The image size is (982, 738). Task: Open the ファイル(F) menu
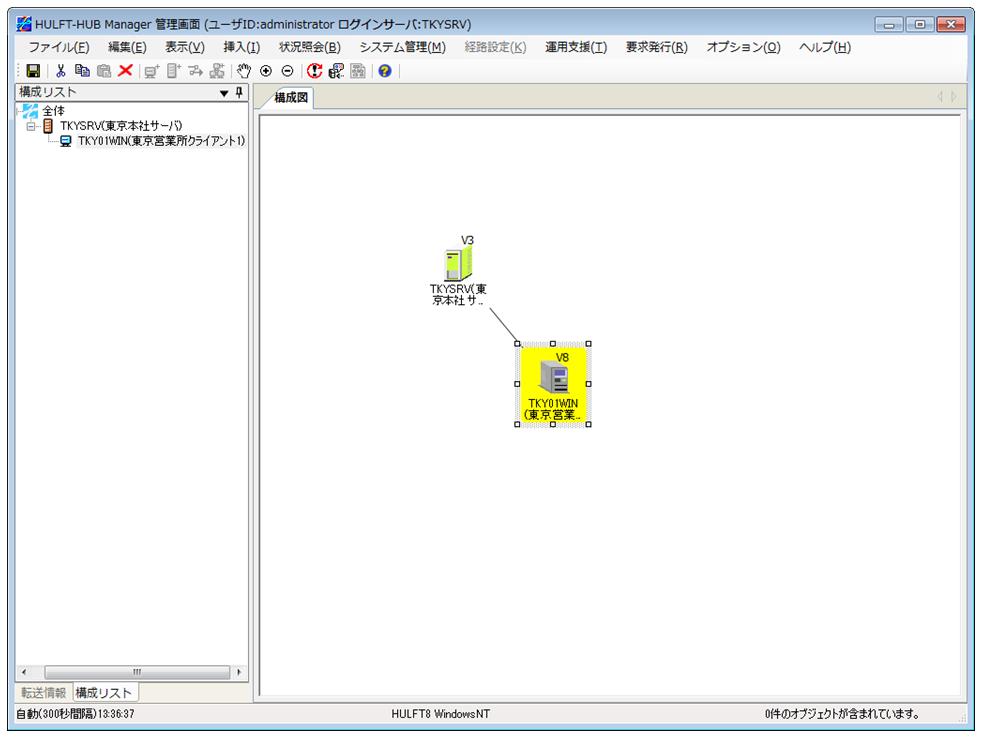[x=59, y=47]
